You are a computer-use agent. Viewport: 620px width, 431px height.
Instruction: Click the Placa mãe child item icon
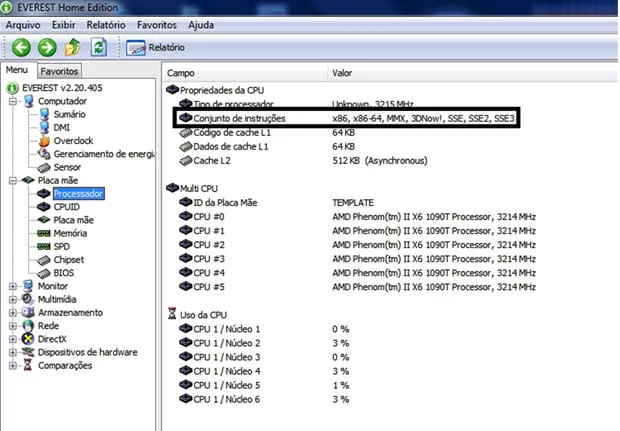43,220
